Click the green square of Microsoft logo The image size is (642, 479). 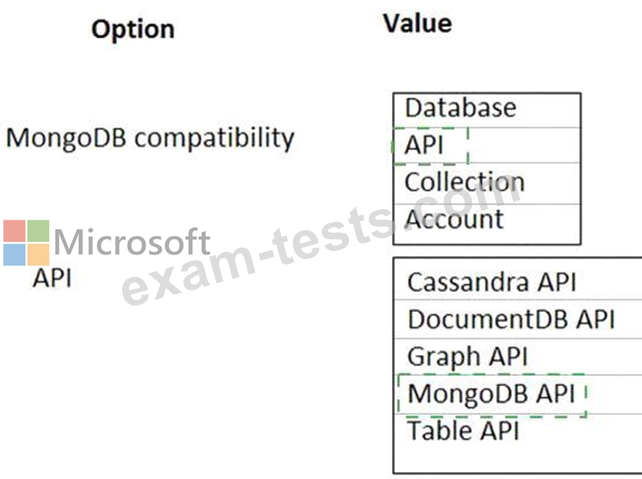point(38,231)
